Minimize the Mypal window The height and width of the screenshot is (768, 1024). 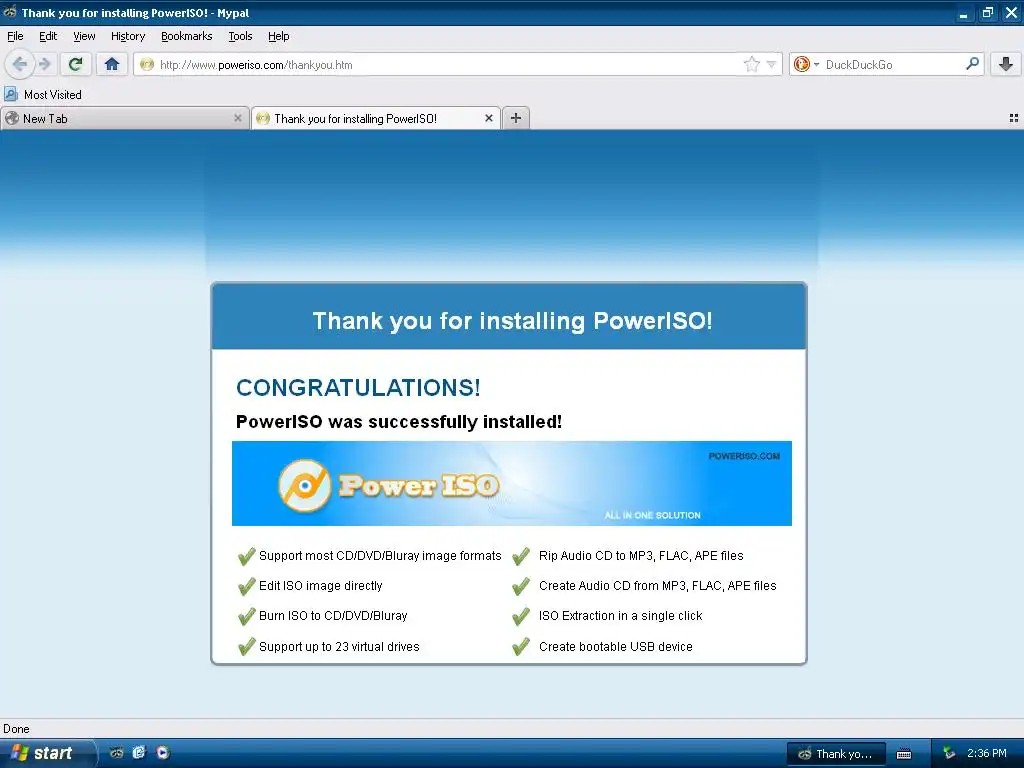click(963, 12)
